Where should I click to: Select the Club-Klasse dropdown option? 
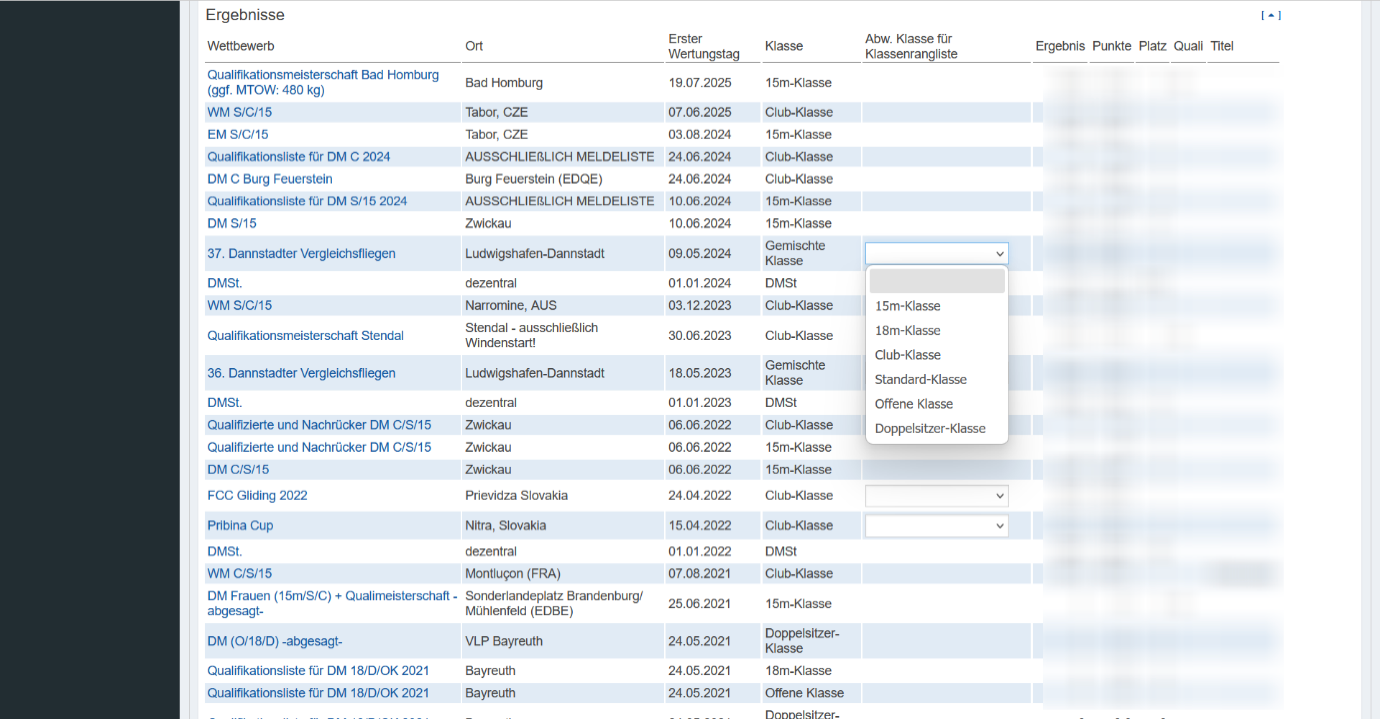tap(907, 355)
